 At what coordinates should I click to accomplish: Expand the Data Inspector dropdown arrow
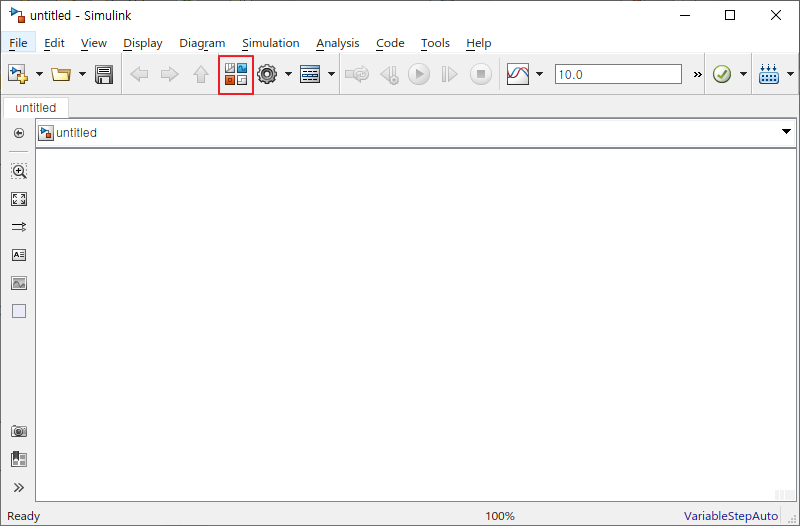pos(539,74)
